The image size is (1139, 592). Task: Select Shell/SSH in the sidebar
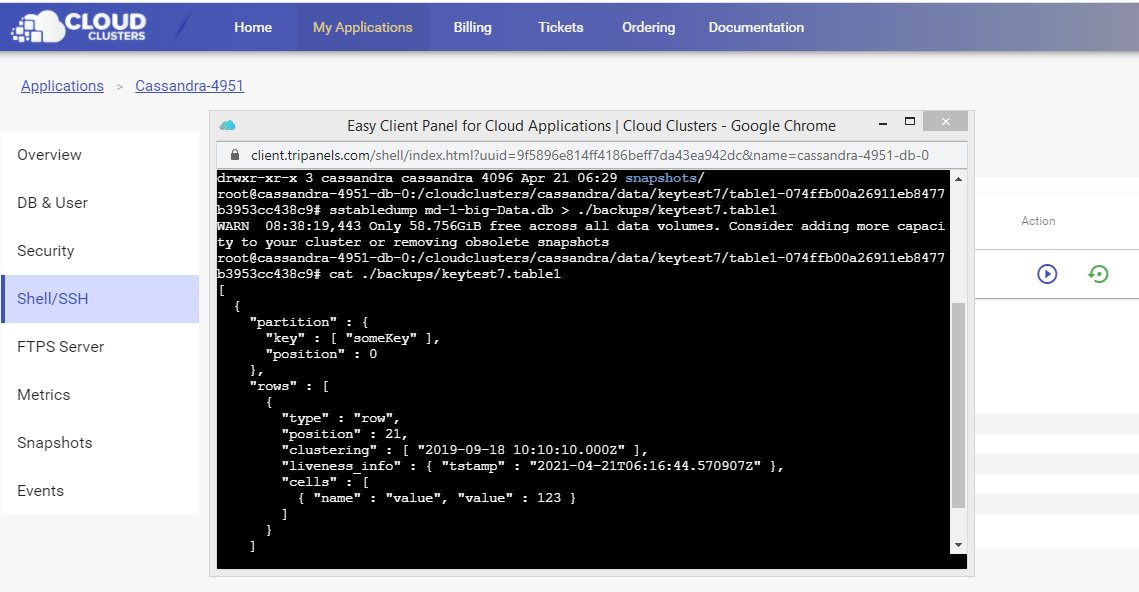(100, 299)
